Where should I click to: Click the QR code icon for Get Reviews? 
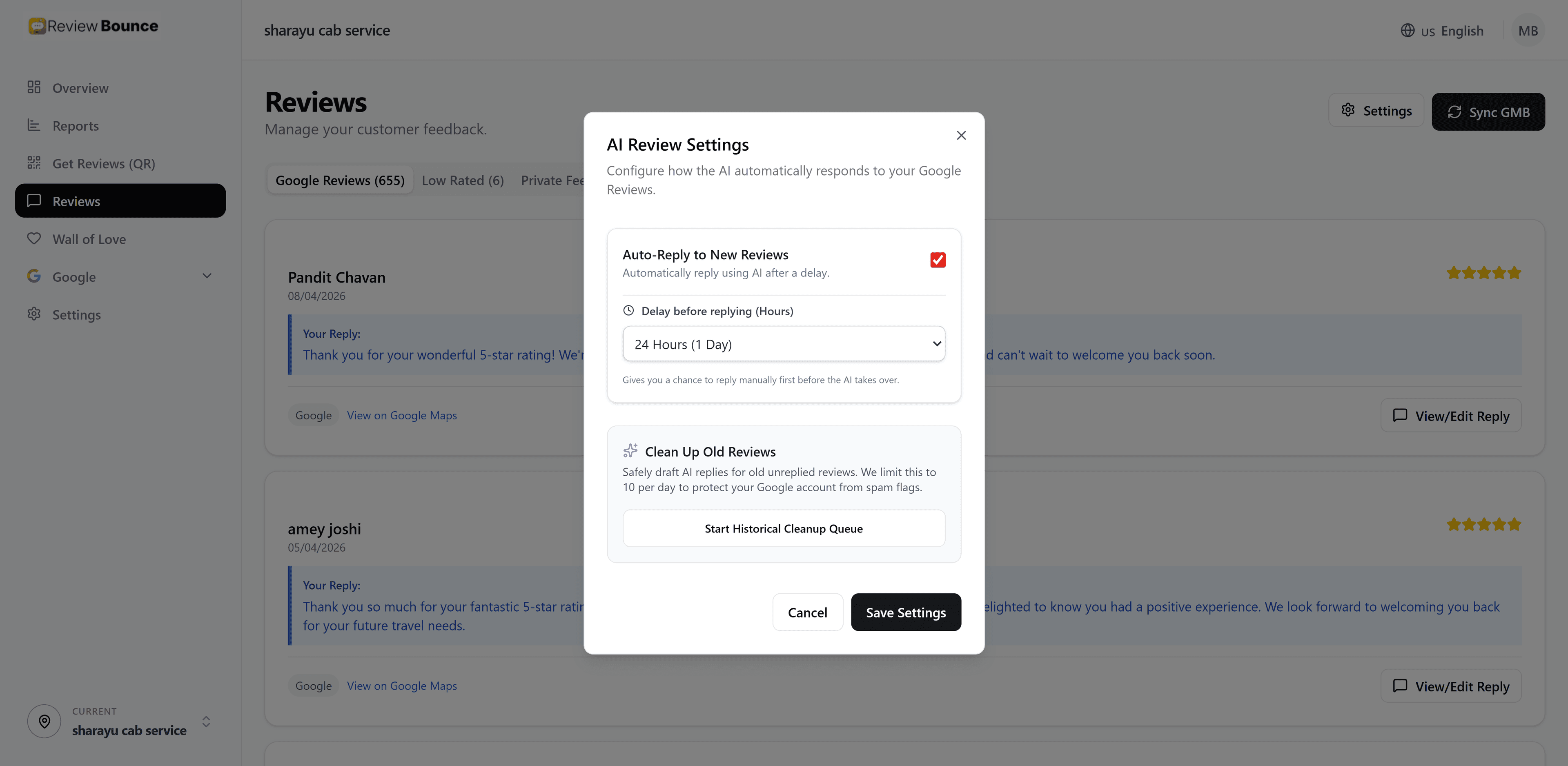pos(34,163)
